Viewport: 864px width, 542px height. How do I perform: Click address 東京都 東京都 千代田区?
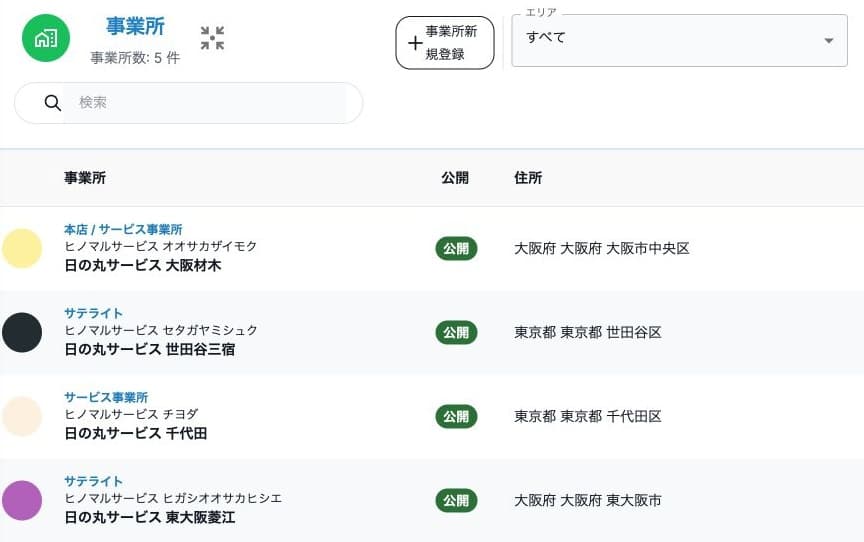pos(587,416)
